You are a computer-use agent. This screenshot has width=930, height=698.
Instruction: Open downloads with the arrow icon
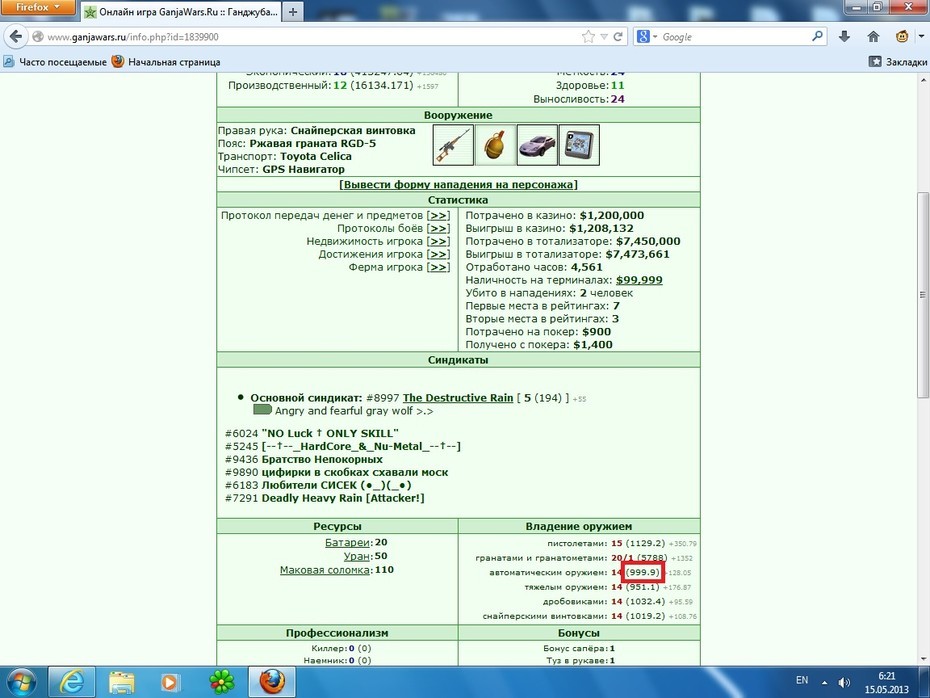pos(845,37)
